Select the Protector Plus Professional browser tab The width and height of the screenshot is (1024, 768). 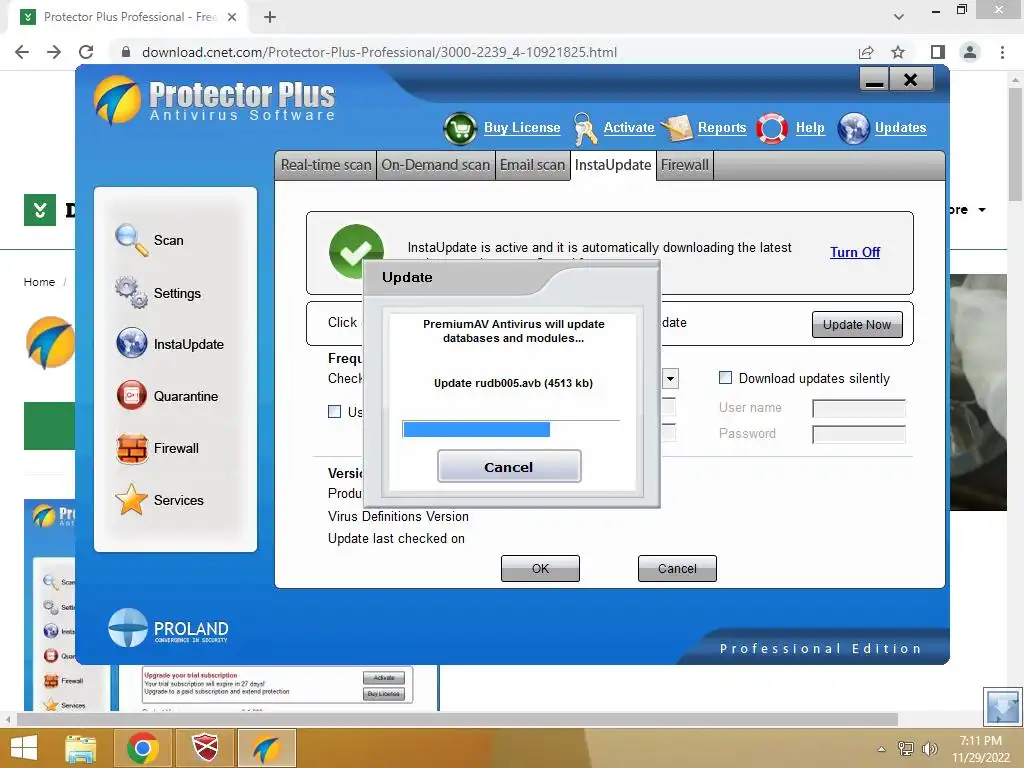tap(128, 17)
